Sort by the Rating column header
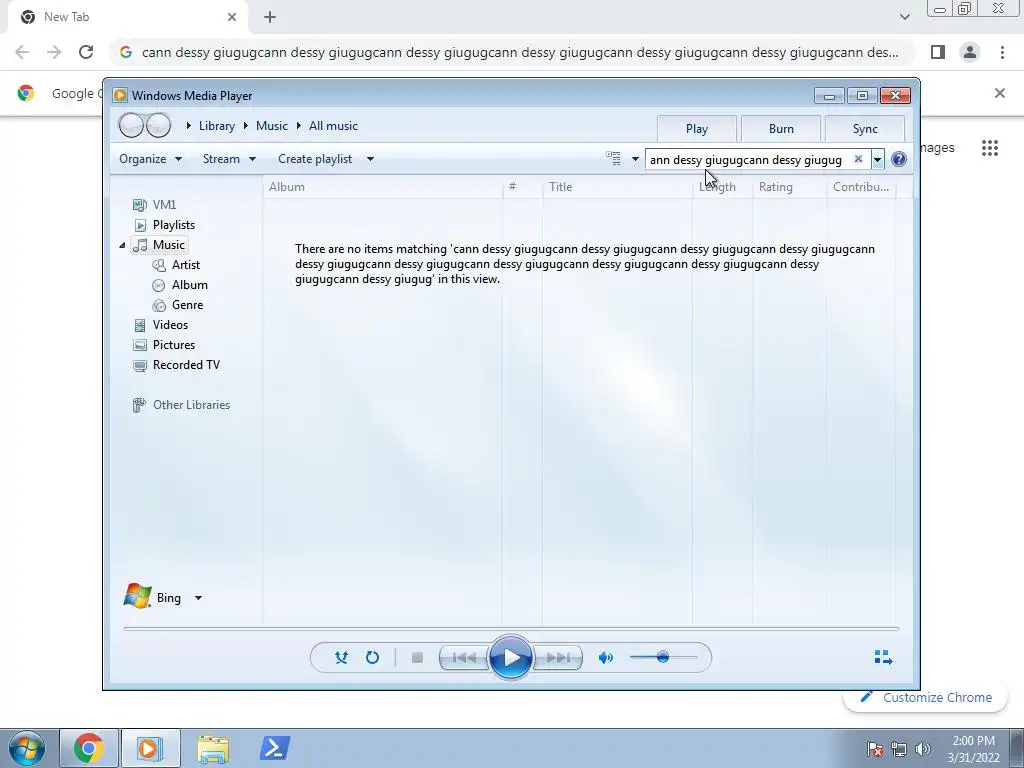The height and width of the screenshot is (768, 1024). click(790, 187)
